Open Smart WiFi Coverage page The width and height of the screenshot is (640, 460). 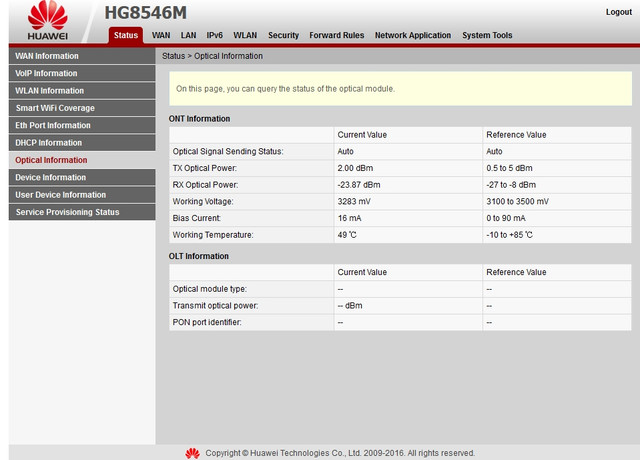tap(82, 108)
